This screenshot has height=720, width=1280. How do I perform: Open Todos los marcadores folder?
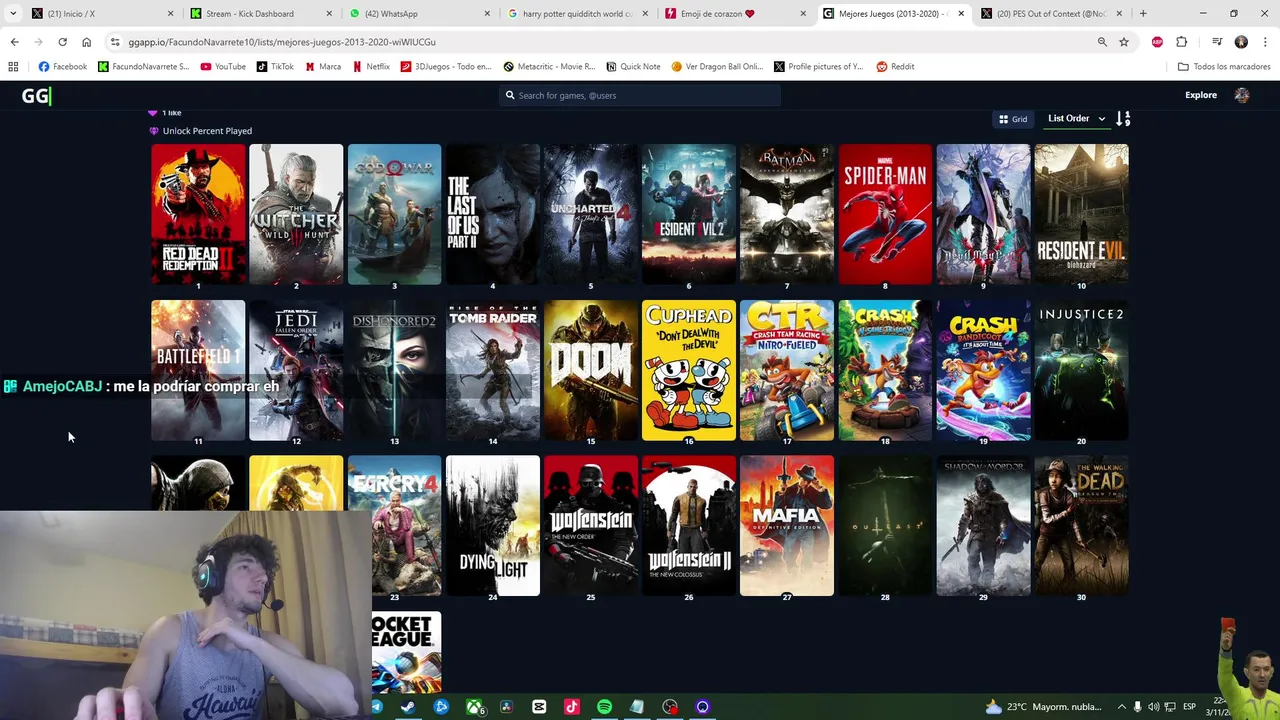(x=1224, y=67)
